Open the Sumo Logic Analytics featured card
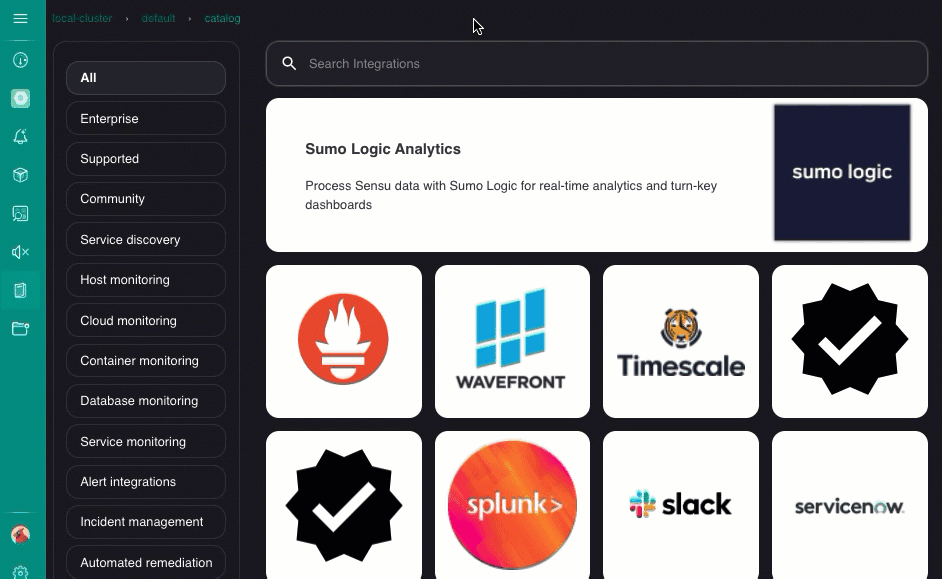The height and width of the screenshot is (579, 942). coord(597,175)
